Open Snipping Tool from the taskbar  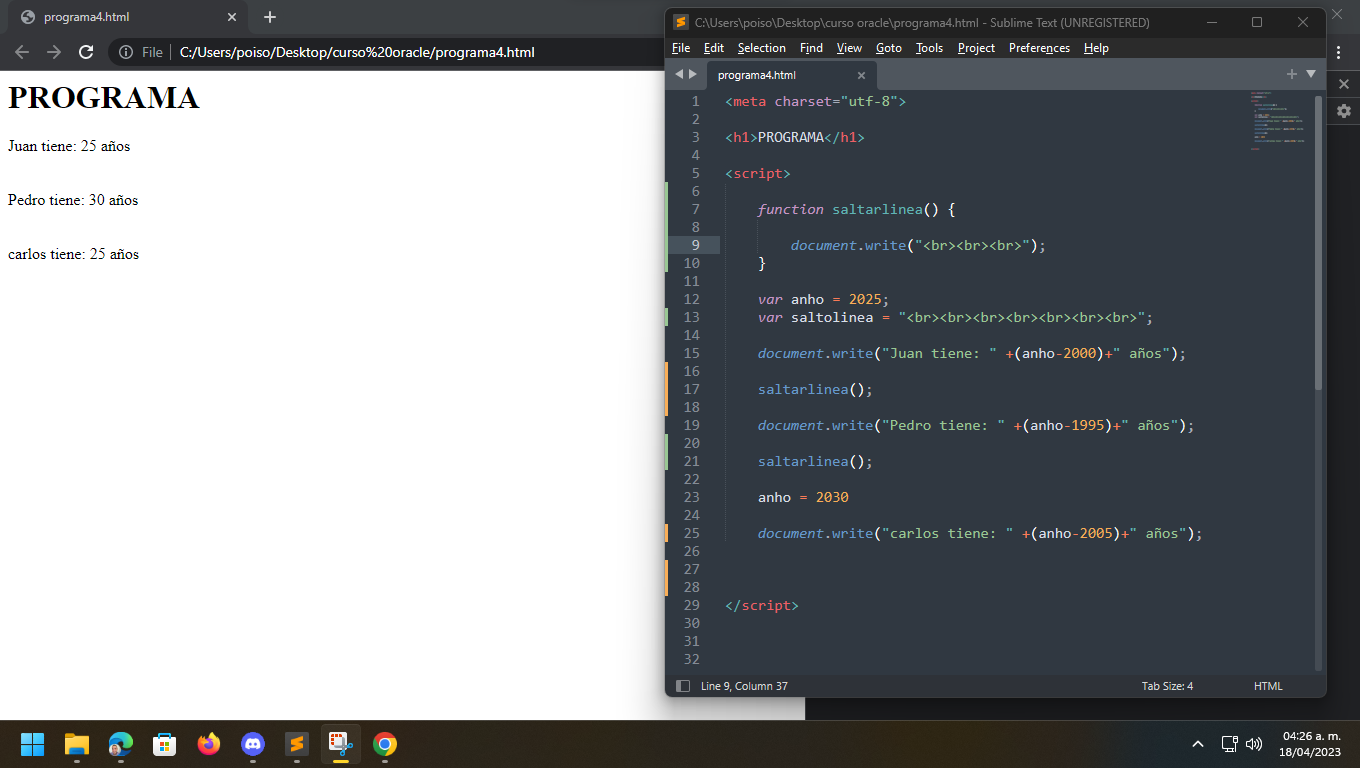(x=341, y=744)
